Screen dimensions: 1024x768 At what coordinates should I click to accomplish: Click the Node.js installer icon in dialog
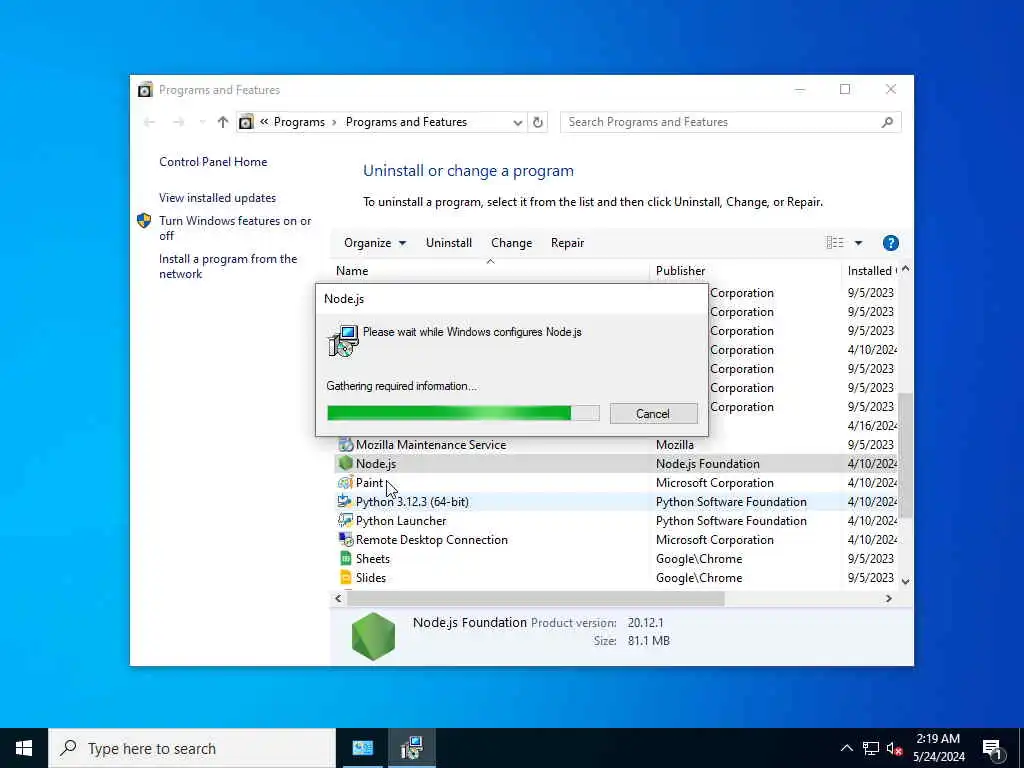click(344, 341)
